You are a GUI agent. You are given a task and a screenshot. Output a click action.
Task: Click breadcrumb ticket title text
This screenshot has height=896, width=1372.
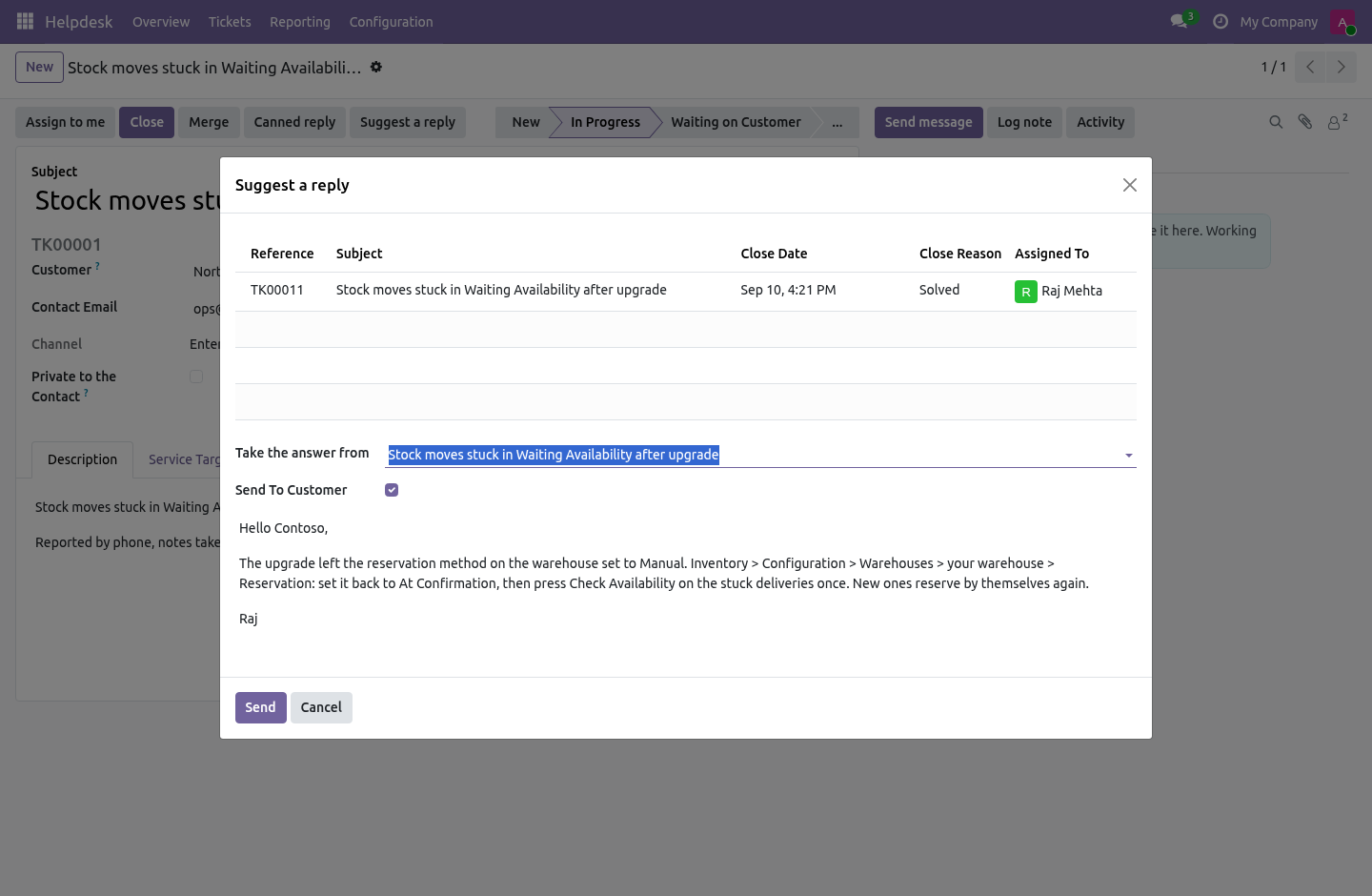click(x=214, y=68)
